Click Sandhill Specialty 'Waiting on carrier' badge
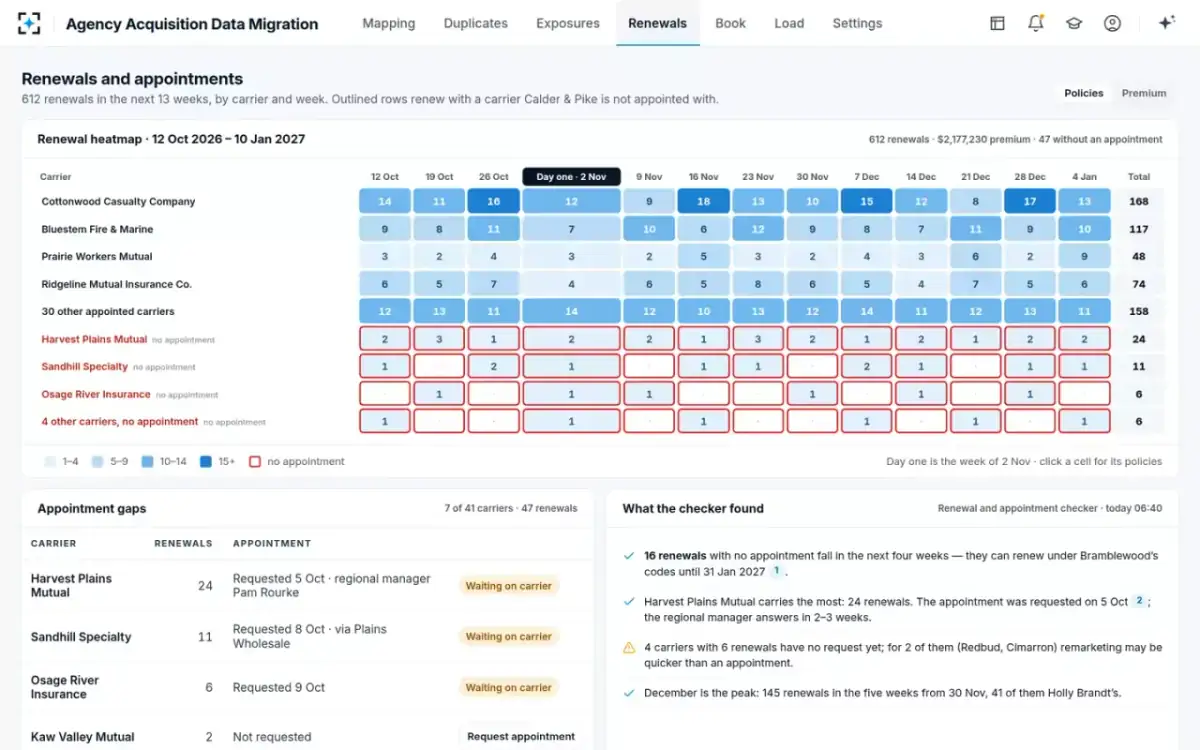This screenshot has width=1200, height=750. pos(509,637)
